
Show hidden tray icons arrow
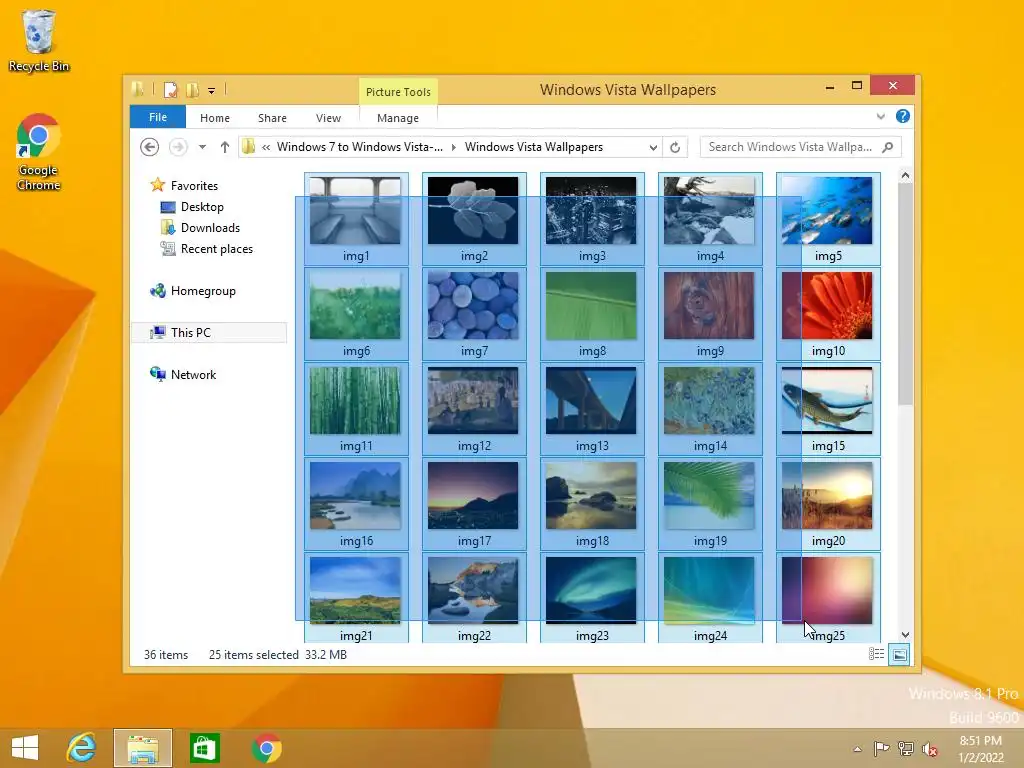coord(857,749)
